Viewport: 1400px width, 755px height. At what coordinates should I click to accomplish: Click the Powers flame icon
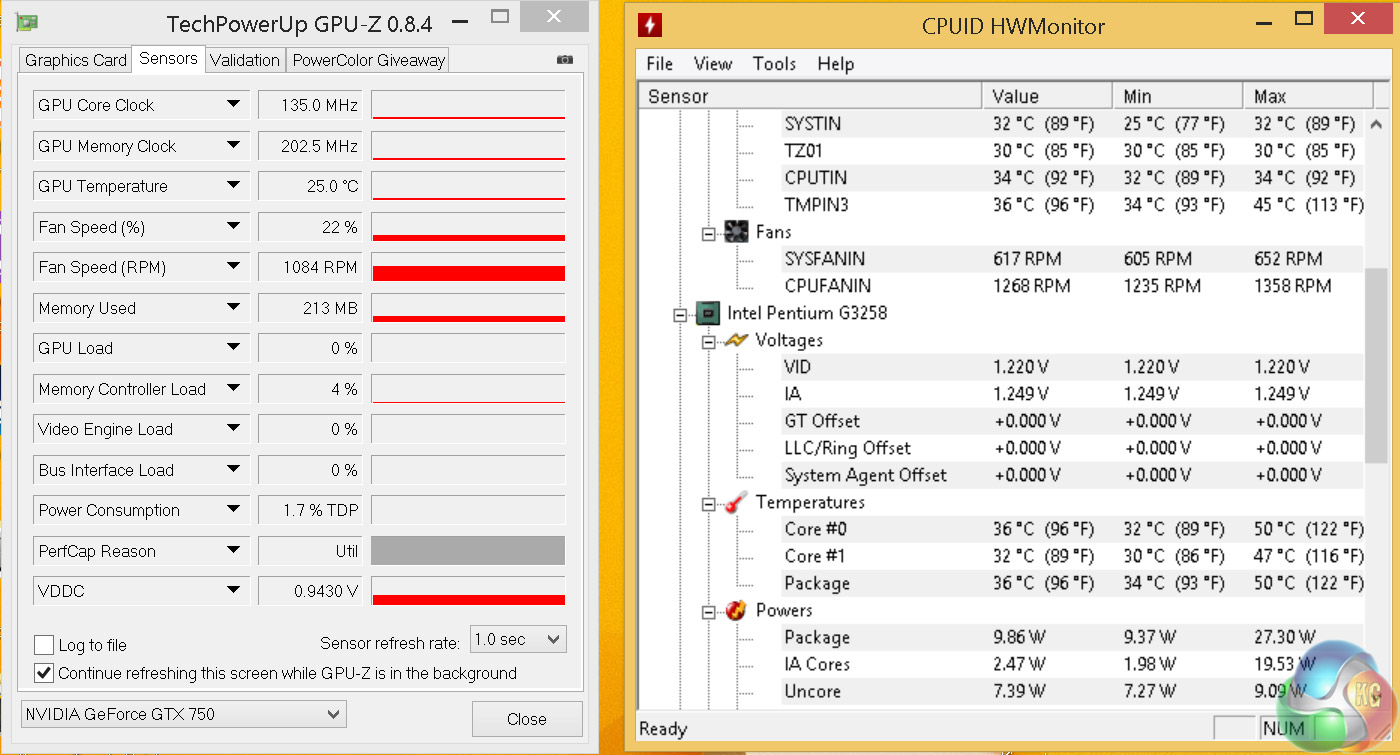pyautogui.click(x=737, y=610)
